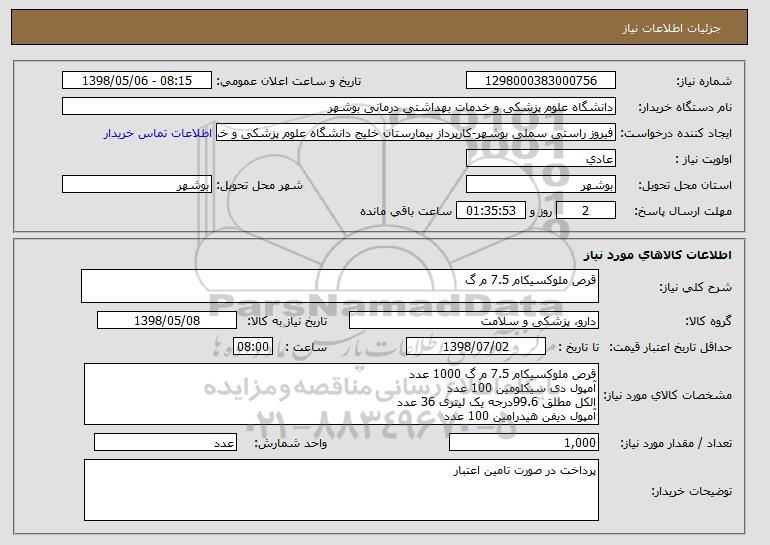Select the quantity field showing 1,000

(x=524, y=443)
